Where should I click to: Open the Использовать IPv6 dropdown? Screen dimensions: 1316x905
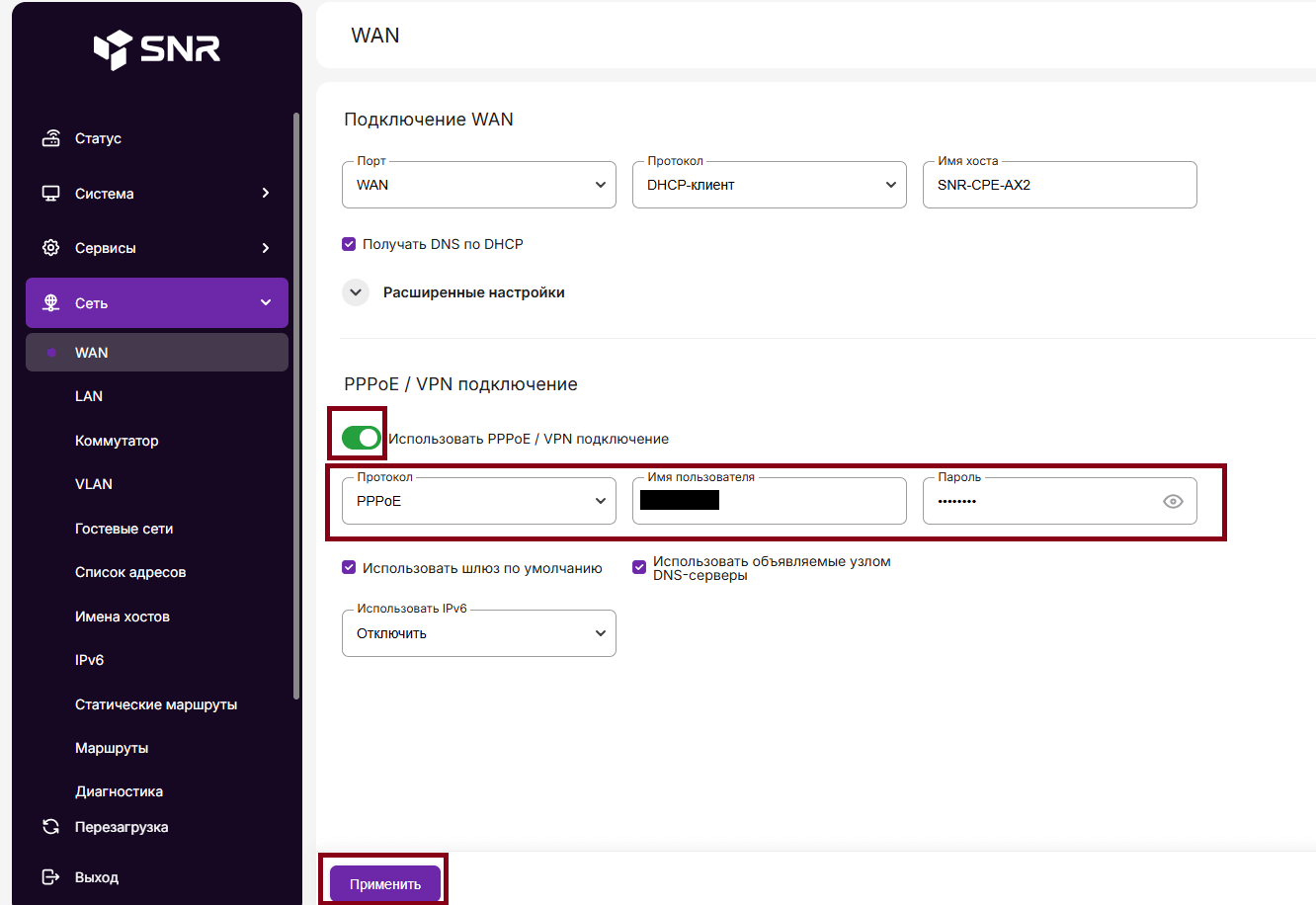tap(478, 633)
